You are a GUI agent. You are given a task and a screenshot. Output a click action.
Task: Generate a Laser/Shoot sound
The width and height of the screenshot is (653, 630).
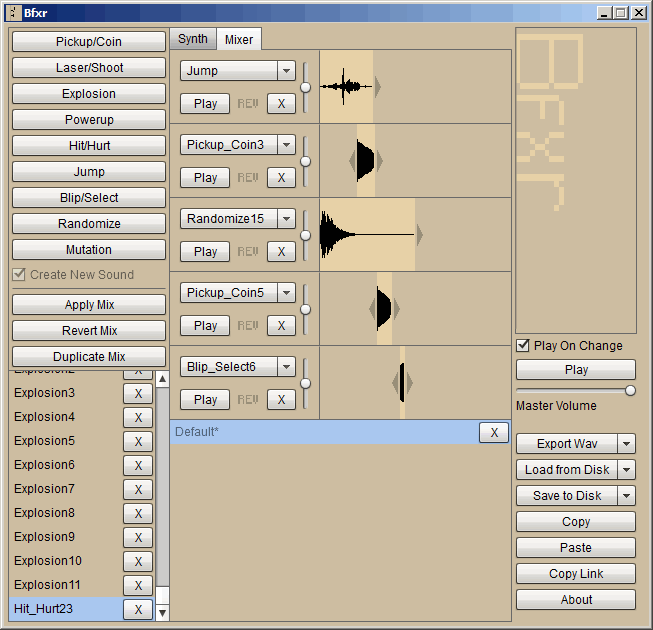[x=89, y=67]
